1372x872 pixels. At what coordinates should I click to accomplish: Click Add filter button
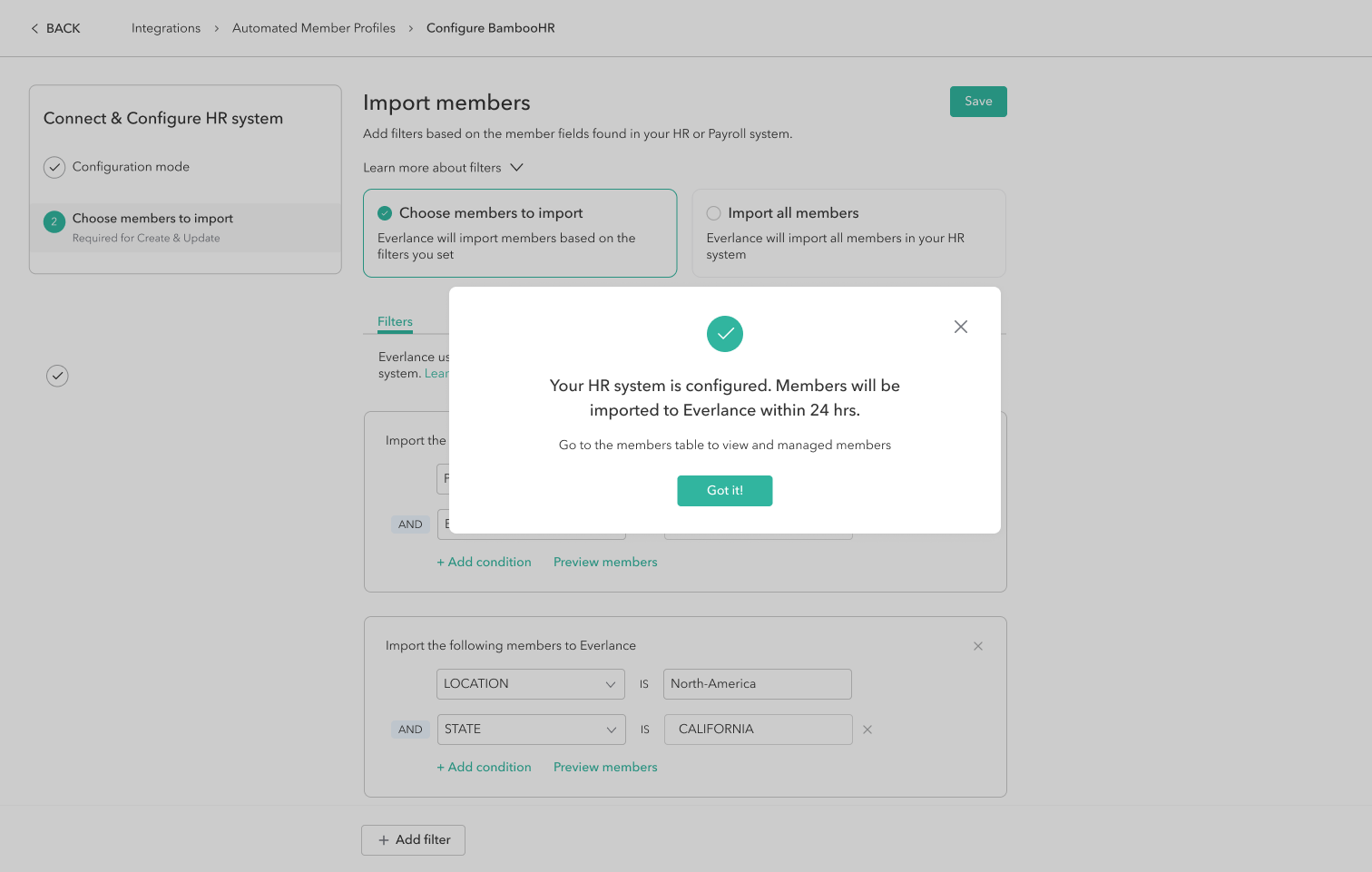tap(413, 840)
